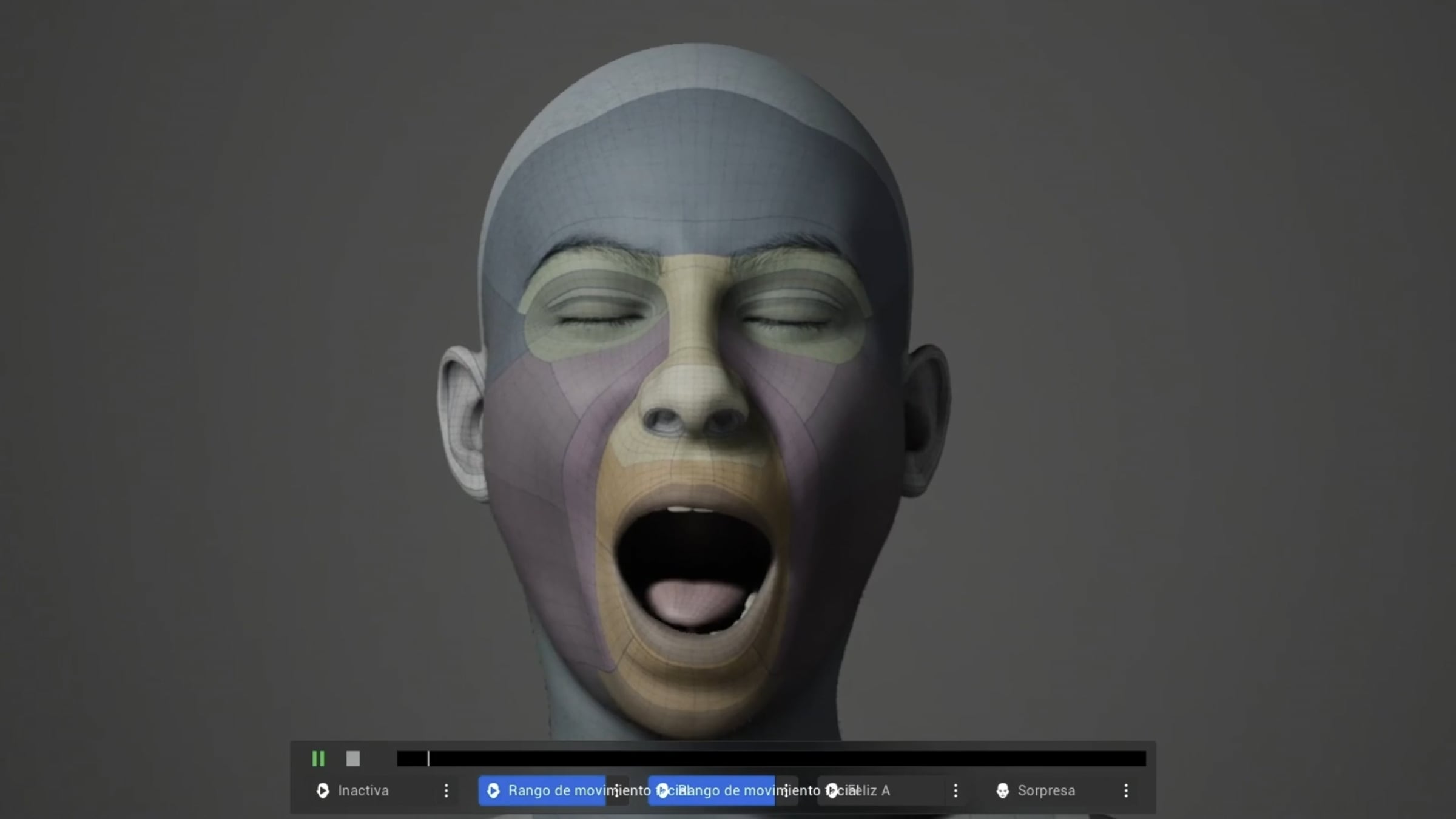
Task: Click the face icon beside Sorpresa
Action: pos(1003,790)
